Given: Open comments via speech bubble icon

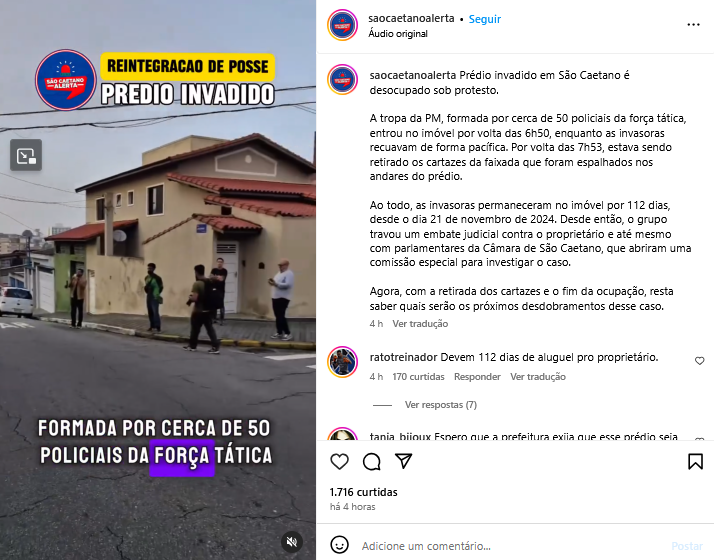Looking at the screenshot, I should pos(372,462).
